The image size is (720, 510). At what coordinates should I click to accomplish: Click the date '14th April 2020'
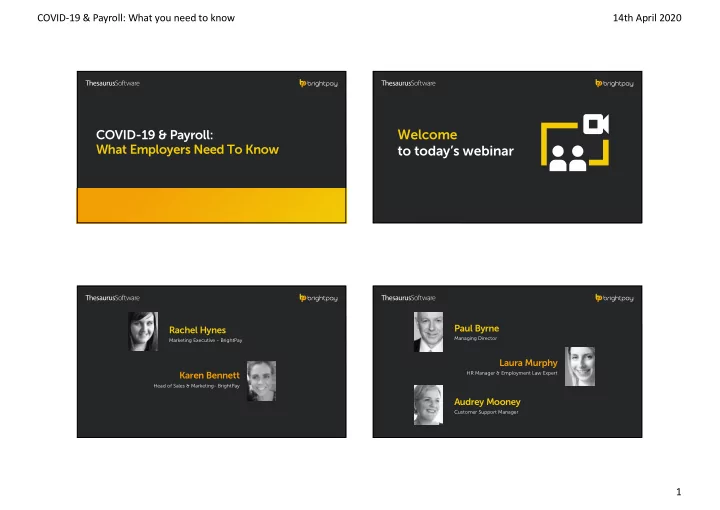(x=647, y=18)
